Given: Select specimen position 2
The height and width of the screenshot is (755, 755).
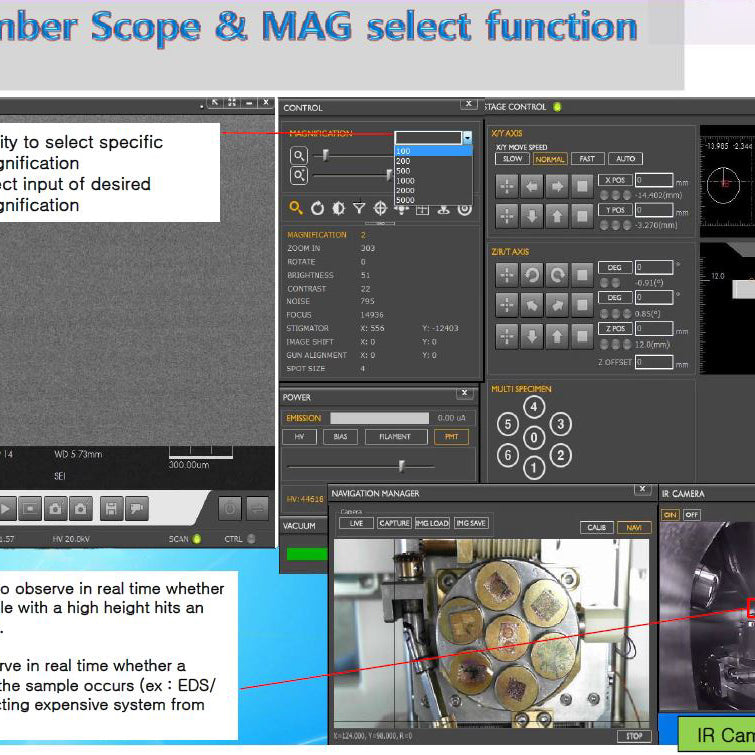Looking at the screenshot, I should coord(560,455).
